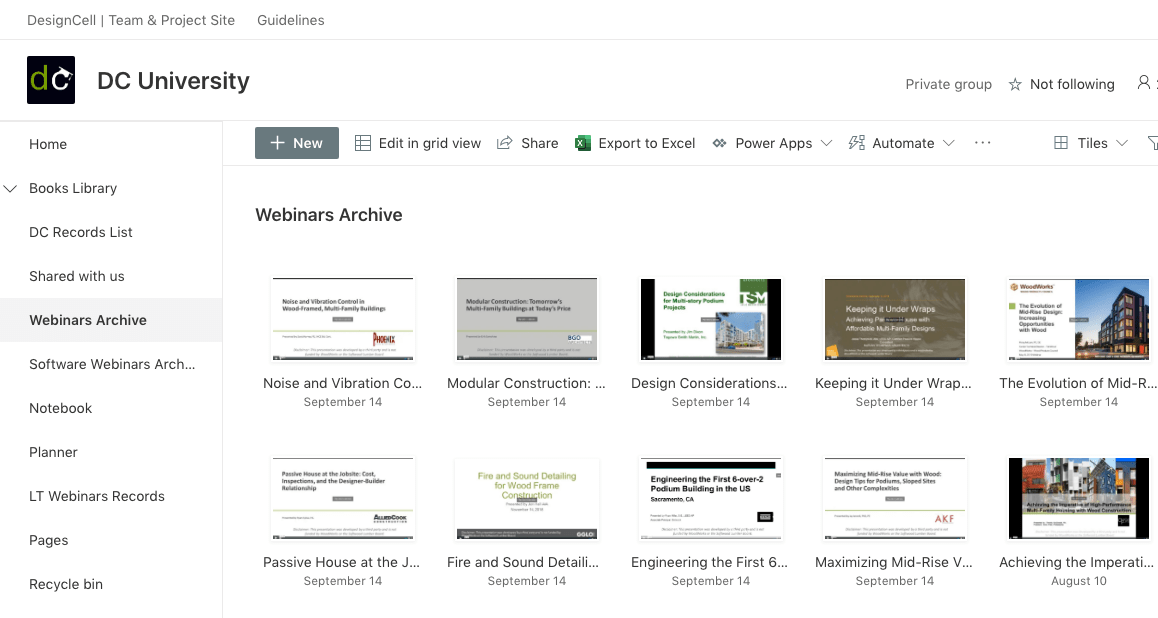This screenshot has width=1158, height=618.
Task: Open the Noise and Vibration webinar thumbnail
Action: coord(343,318)
